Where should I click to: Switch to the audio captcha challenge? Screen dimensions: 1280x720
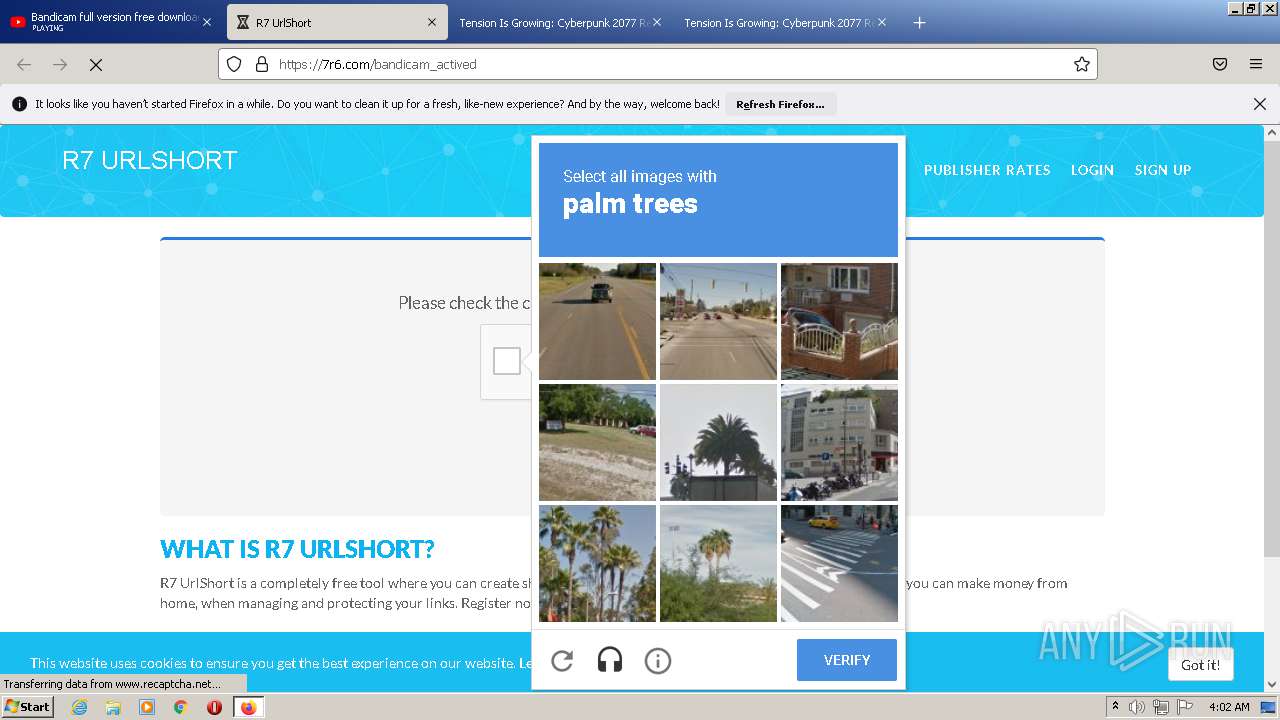tap(610, 660)
